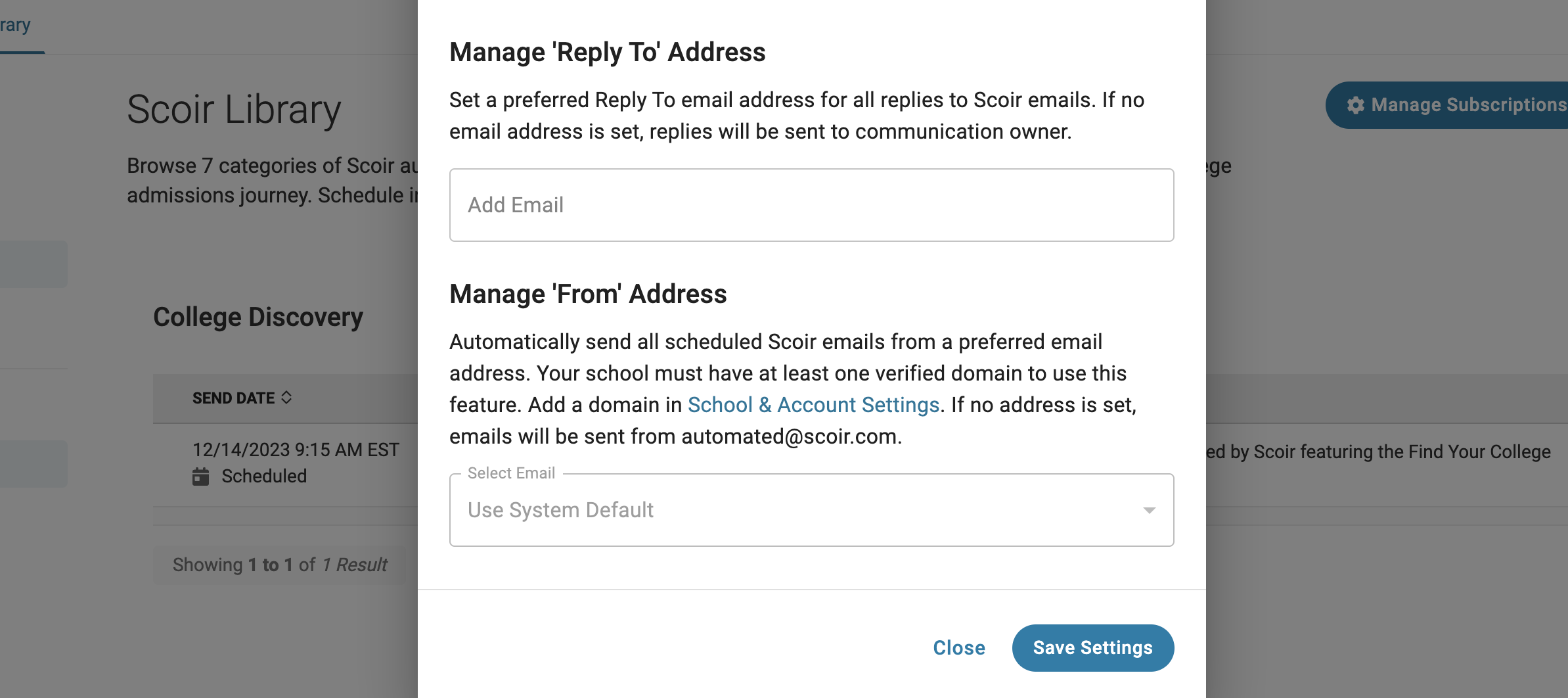This screenshot has width=1568, height=698.
Task: Open the Use System Default combo box
Action: point(811,510)
